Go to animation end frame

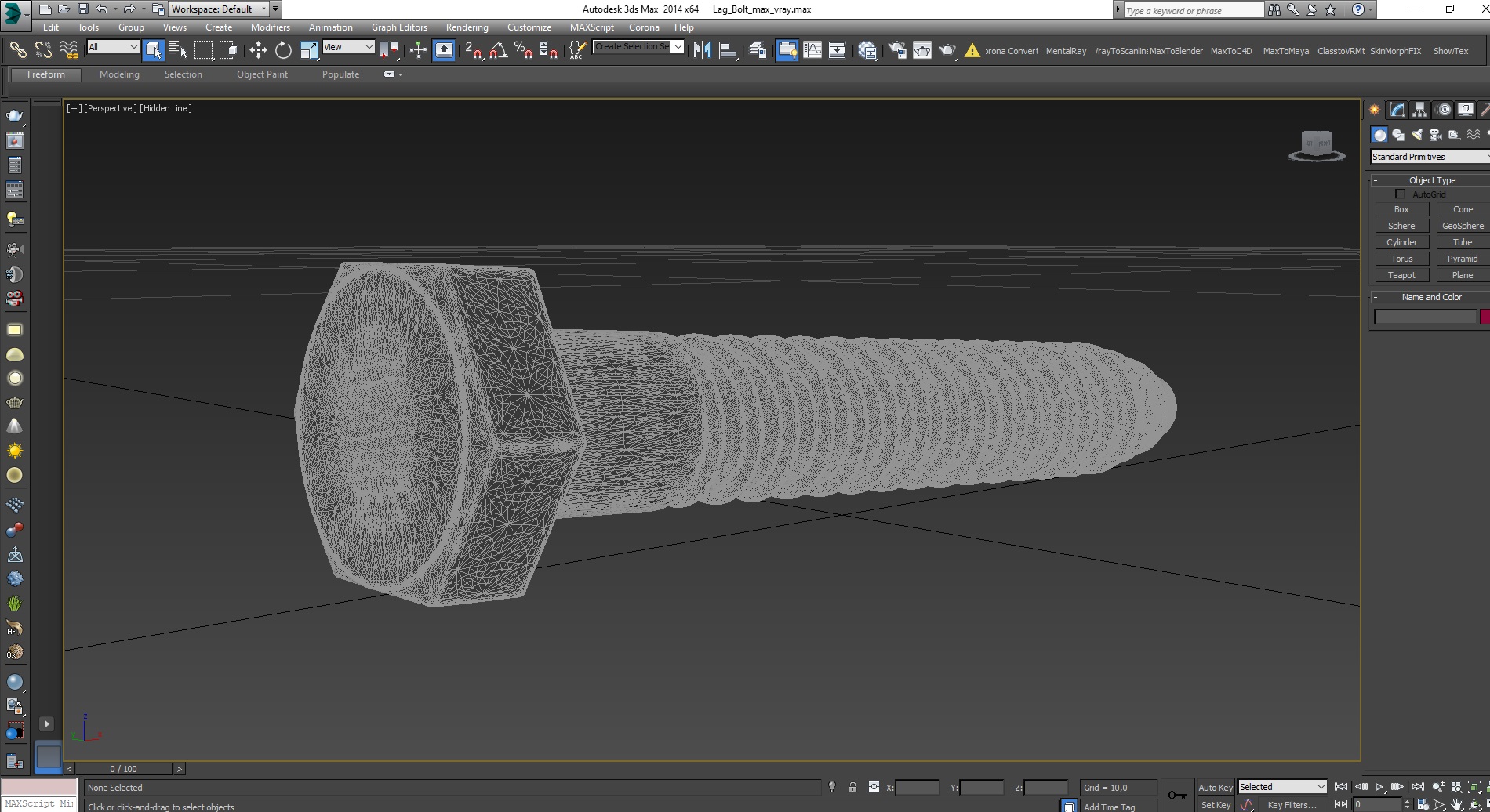(1417, 787)
